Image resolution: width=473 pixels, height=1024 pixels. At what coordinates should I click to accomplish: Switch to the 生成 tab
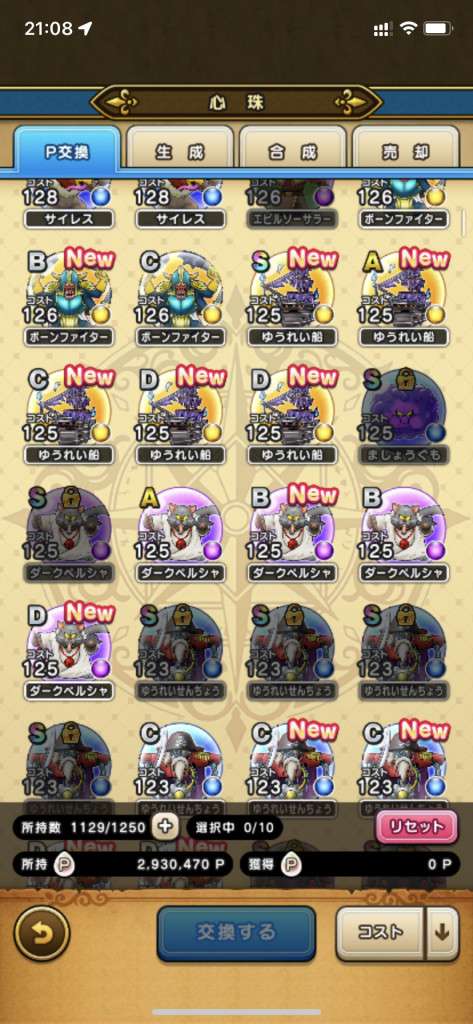pos(180,152)
